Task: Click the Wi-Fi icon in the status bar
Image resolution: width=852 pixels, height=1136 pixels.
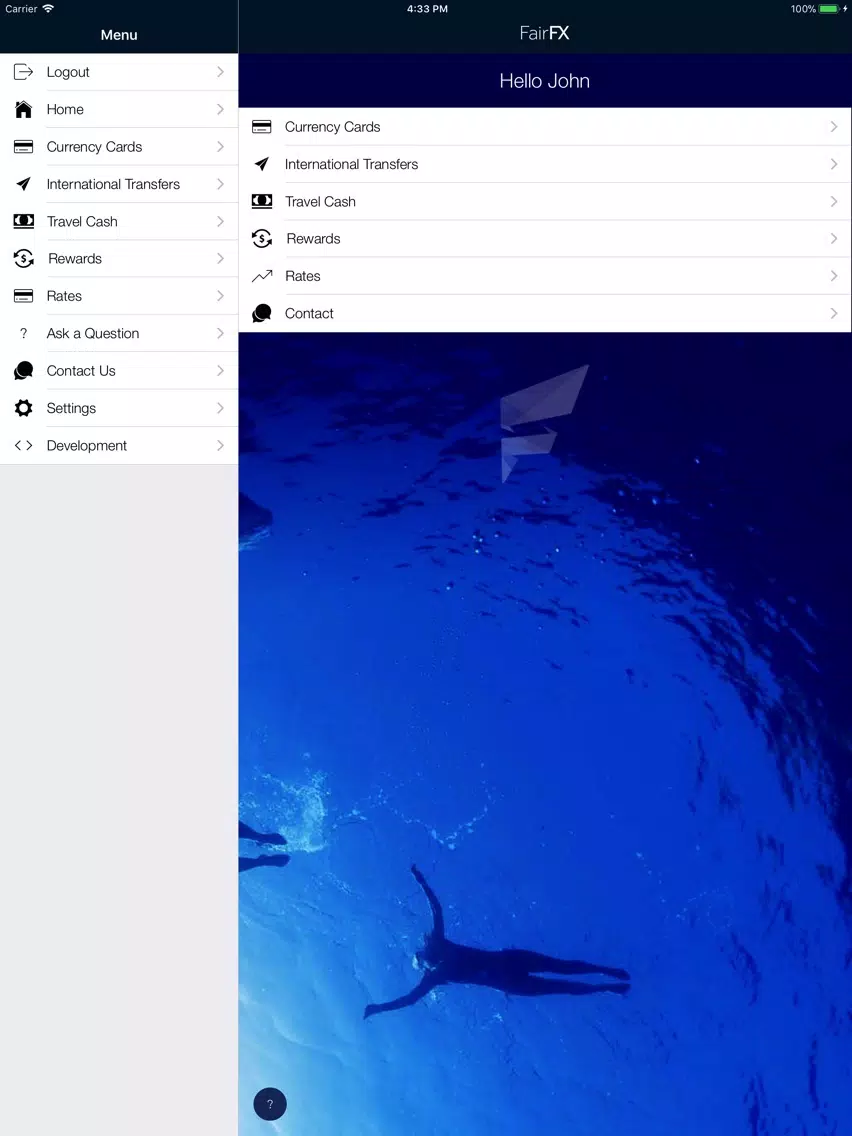Action: (x=48, y=9)
